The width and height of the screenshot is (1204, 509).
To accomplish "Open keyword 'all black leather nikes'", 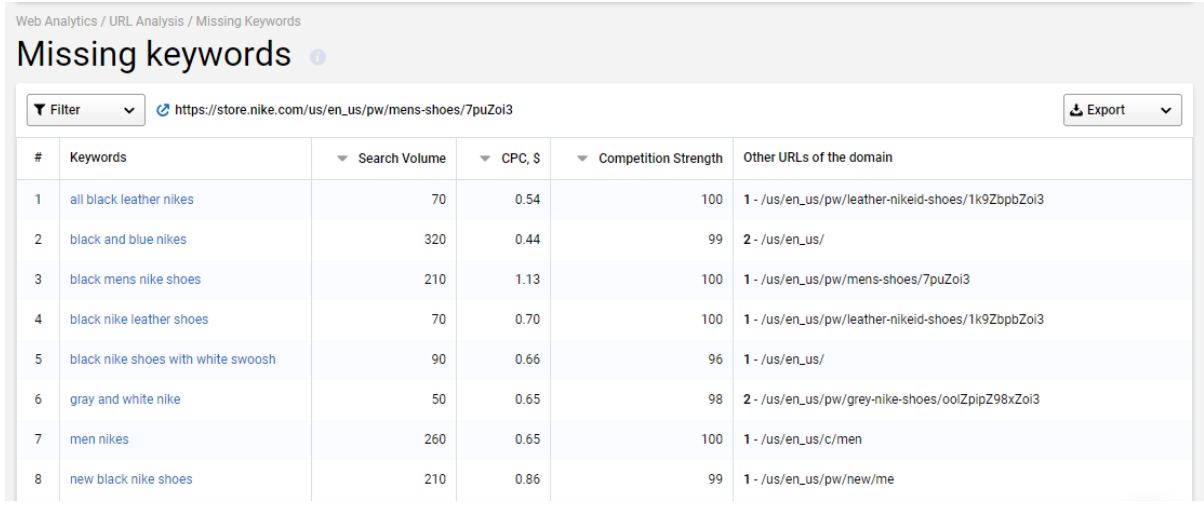I will point(132,199).
